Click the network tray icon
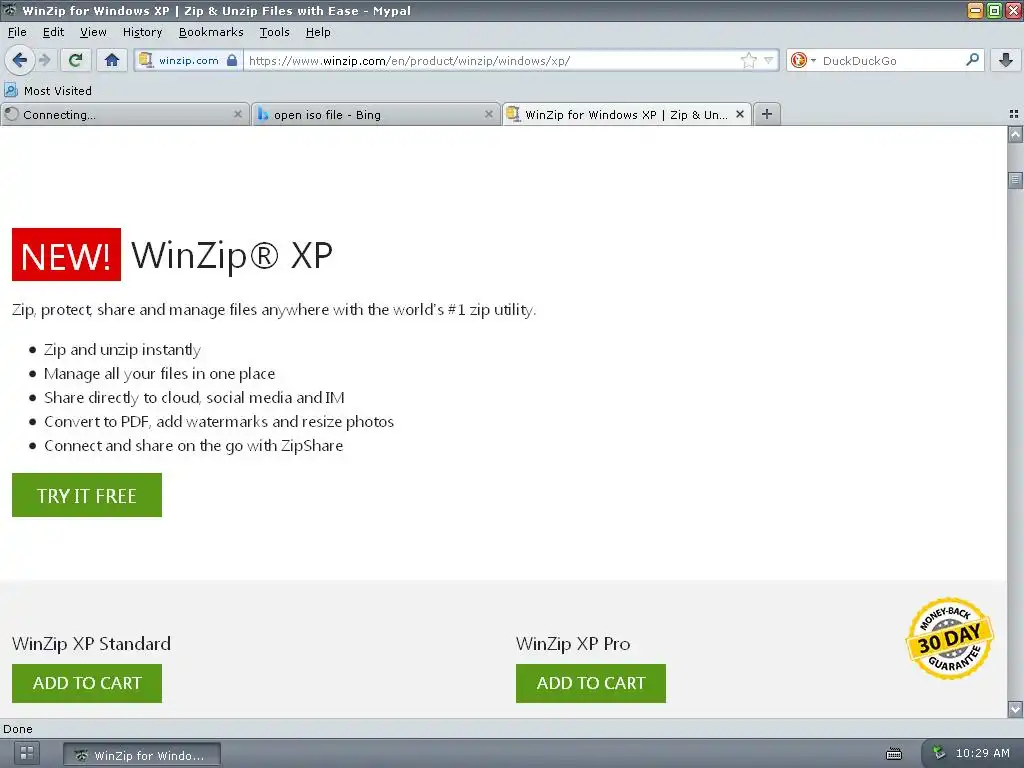 click(938, 753)
